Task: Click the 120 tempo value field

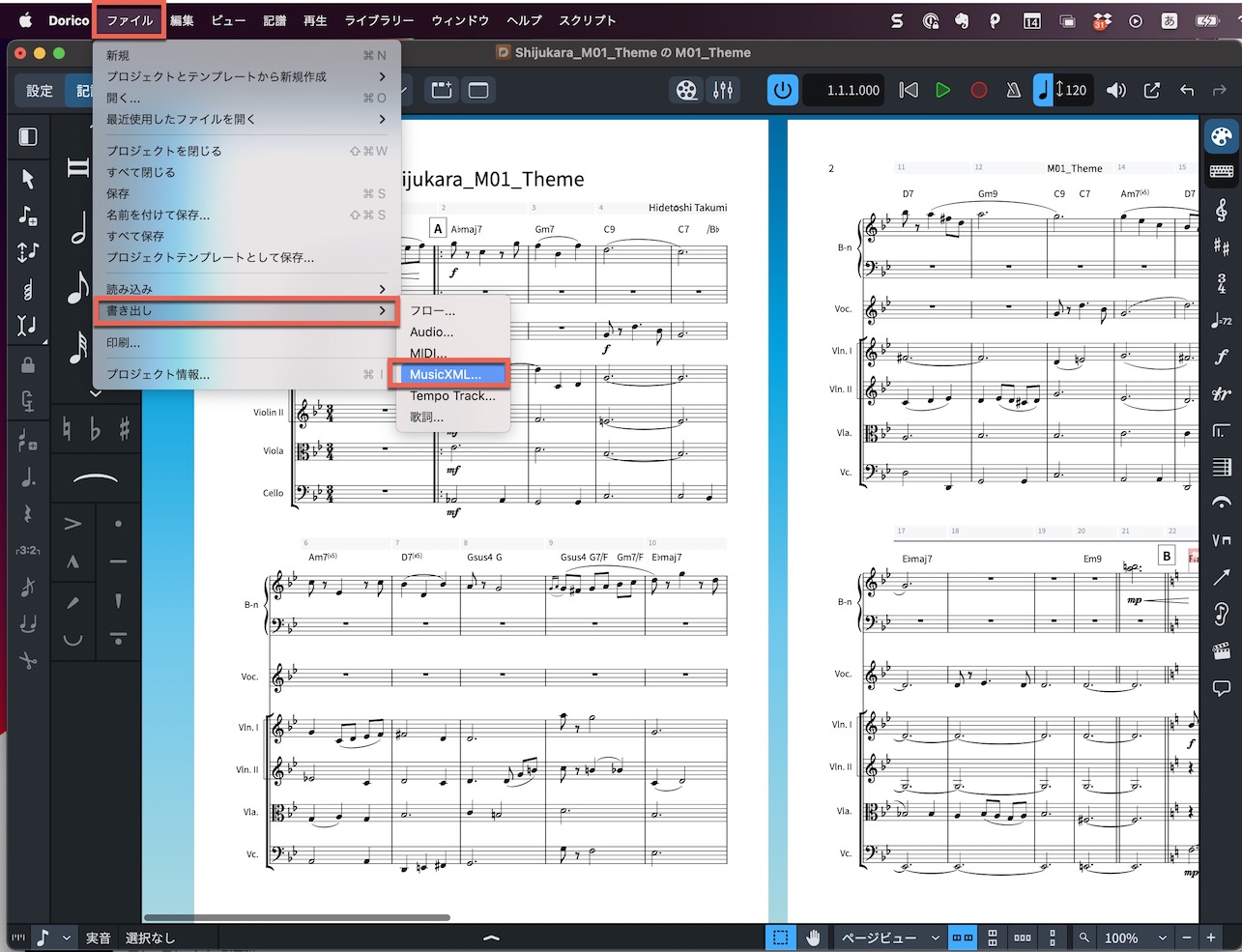Action: point(1070,90)
